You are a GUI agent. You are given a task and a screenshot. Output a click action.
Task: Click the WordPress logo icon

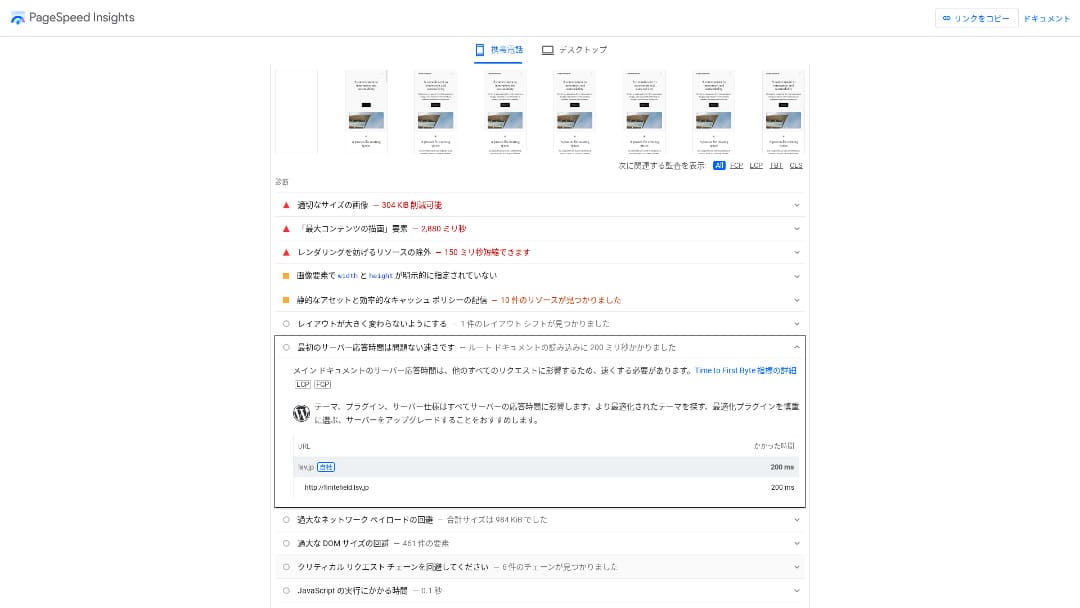(301, 413)
